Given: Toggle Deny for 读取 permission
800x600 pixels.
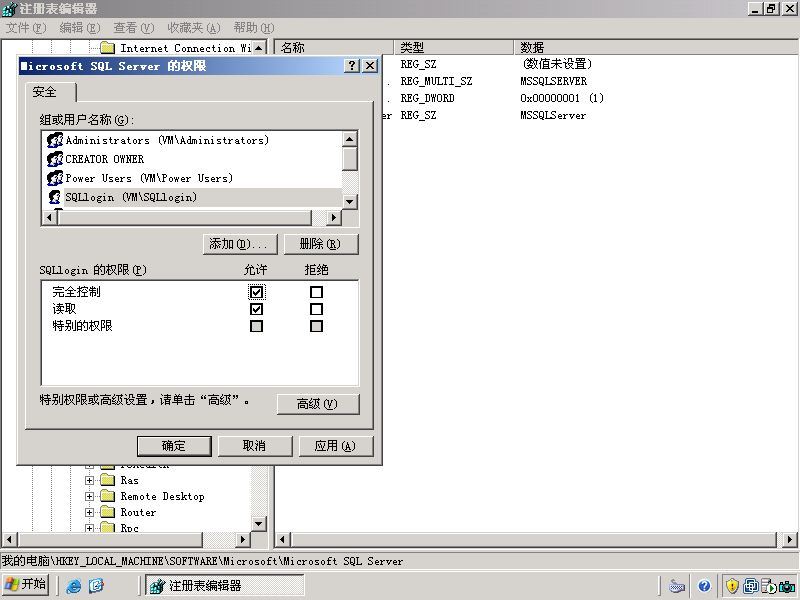Looking at the screenshot, I should click(316, 309).
